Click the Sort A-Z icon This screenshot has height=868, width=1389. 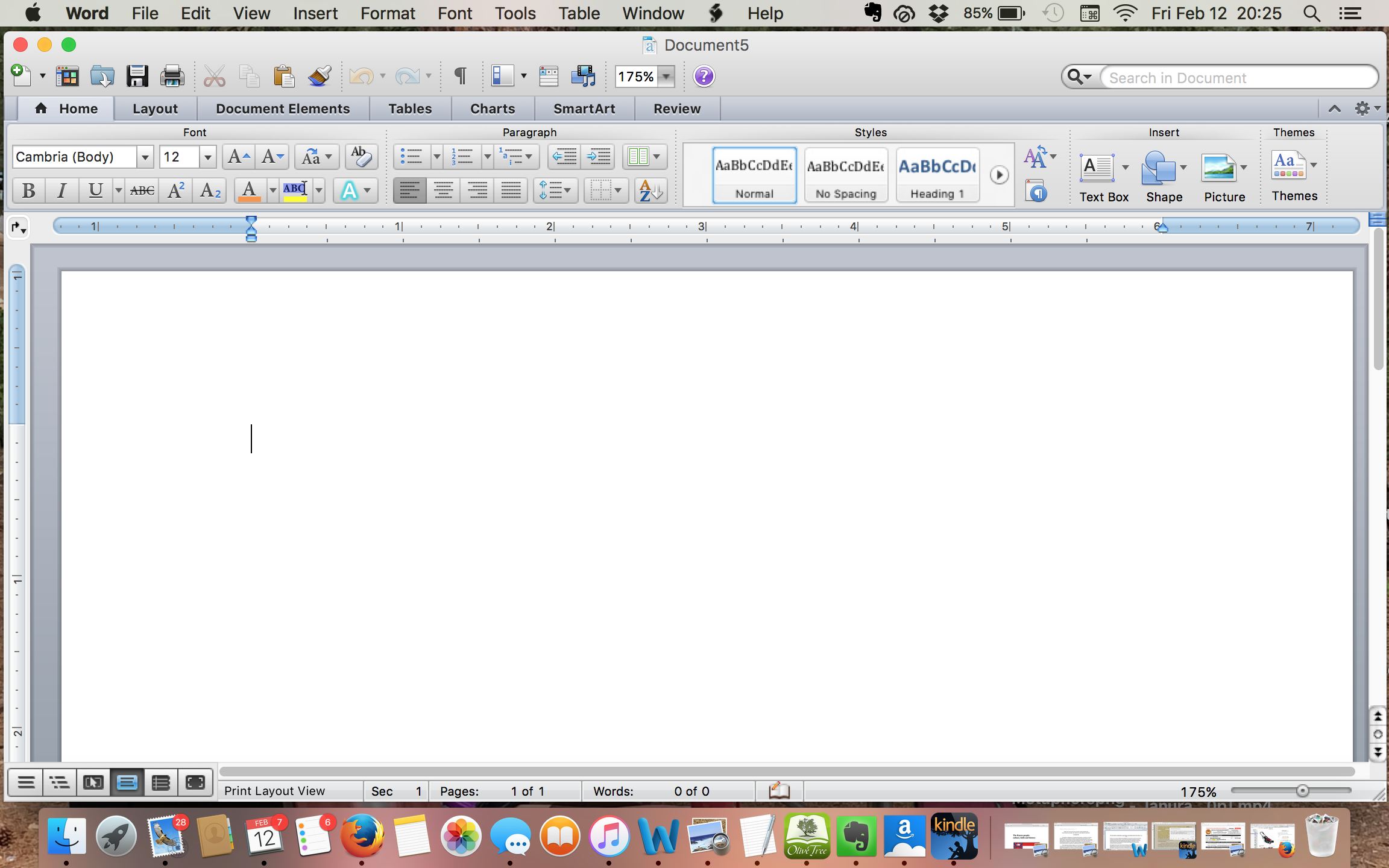pos(651,191)
